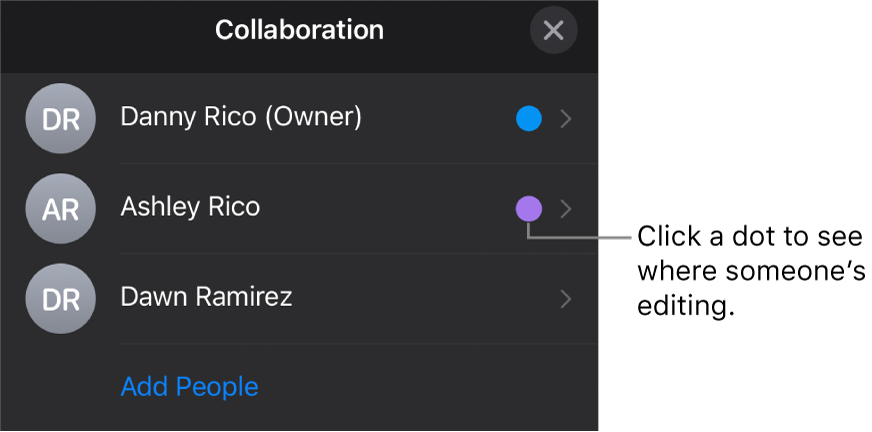Expand Dawn Ramirez's details chevron
The height and width of the screenshot is (432, 872).
[x=566, y=299]
